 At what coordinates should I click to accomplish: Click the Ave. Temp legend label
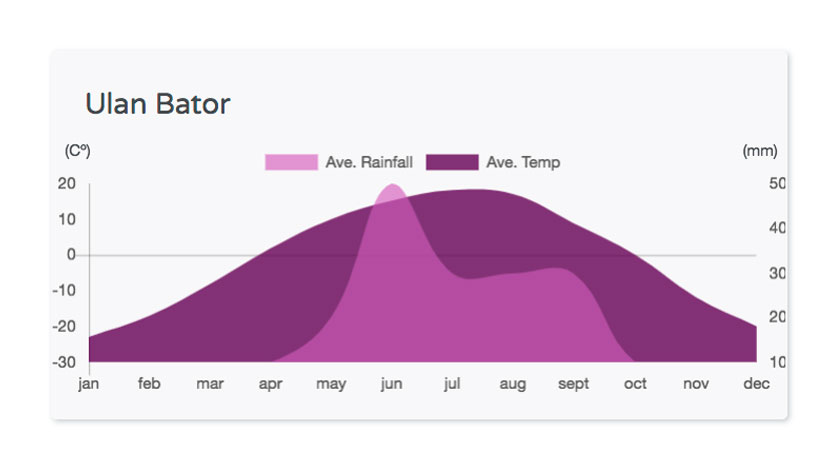[x=523, y=162]
